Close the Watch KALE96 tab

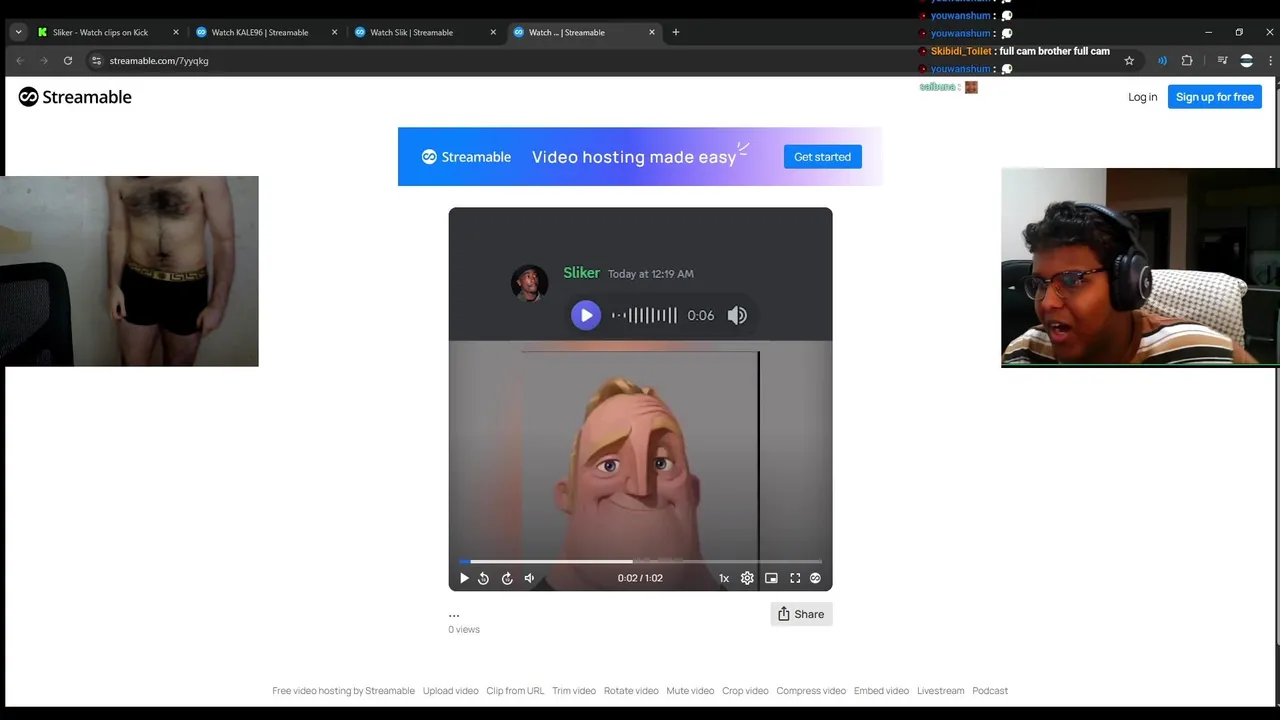coord(334,32)
